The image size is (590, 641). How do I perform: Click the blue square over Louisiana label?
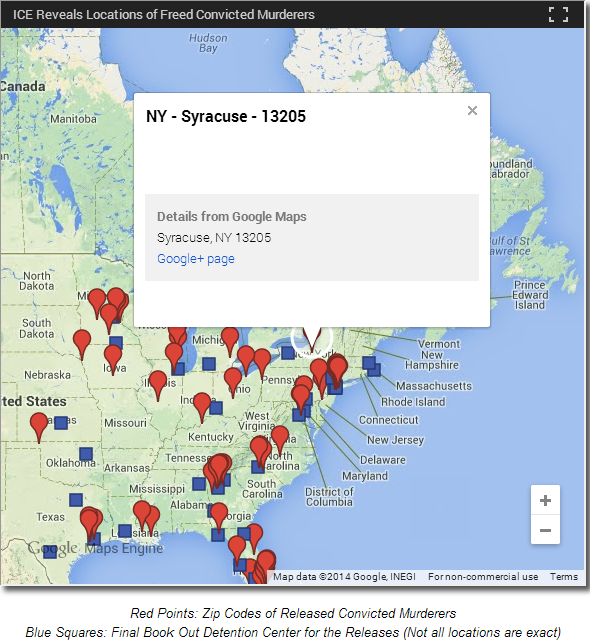tap(125, 531)
